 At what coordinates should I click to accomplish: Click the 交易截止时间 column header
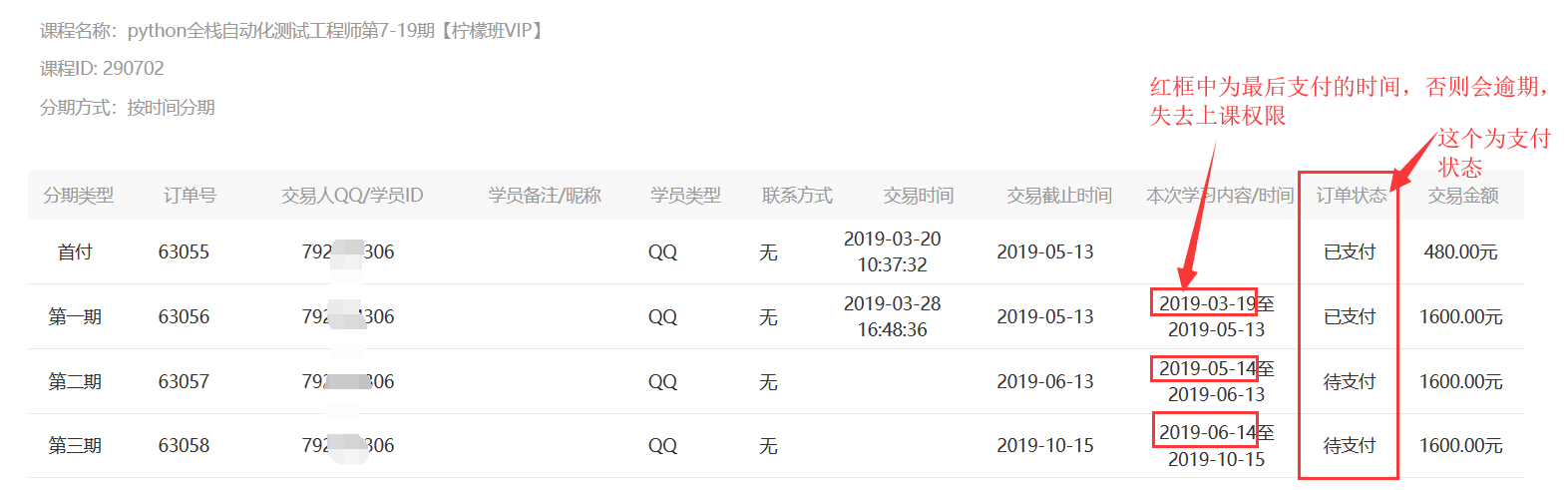tap(1058, 196)
